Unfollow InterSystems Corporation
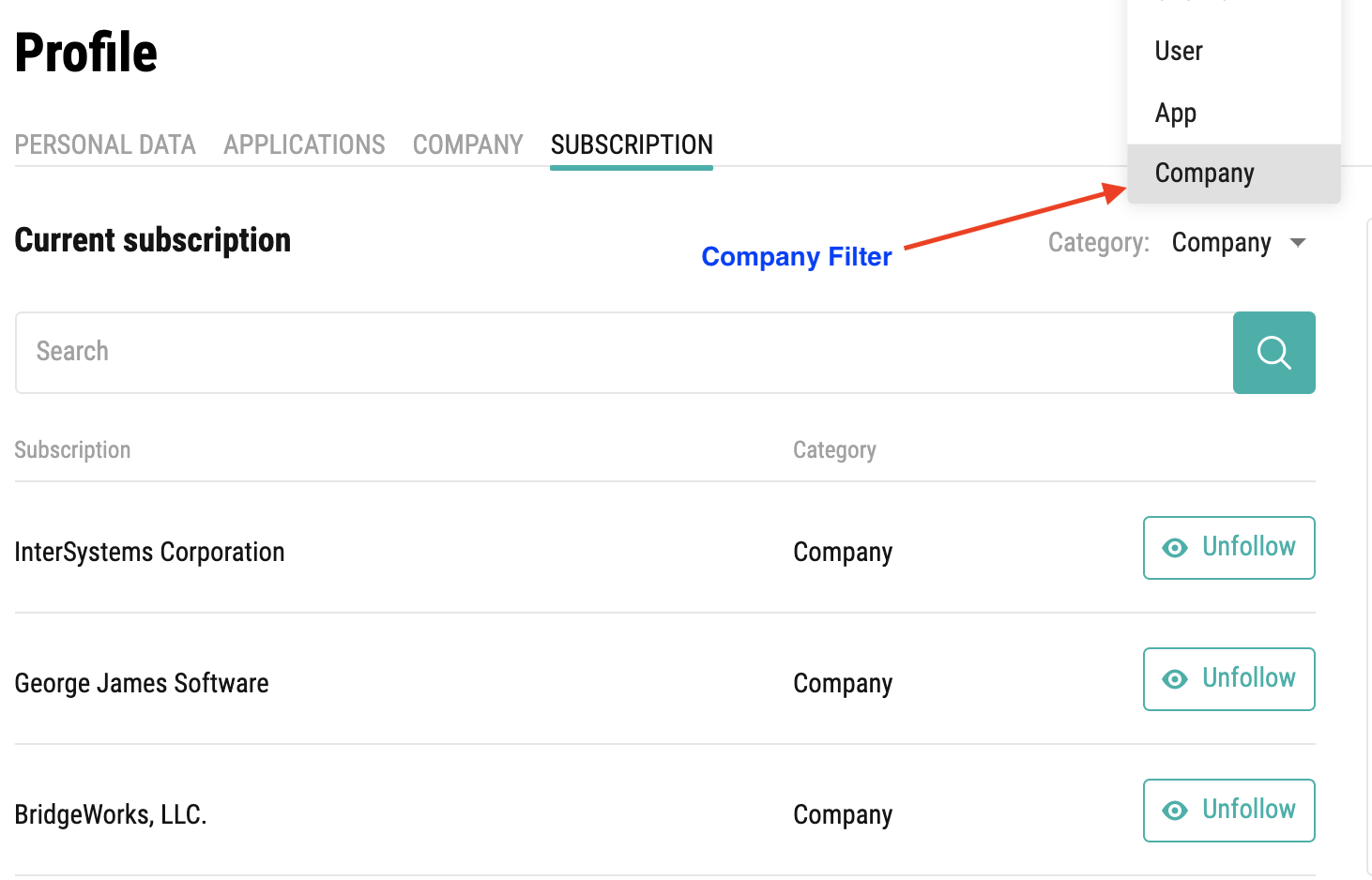 1229,548
